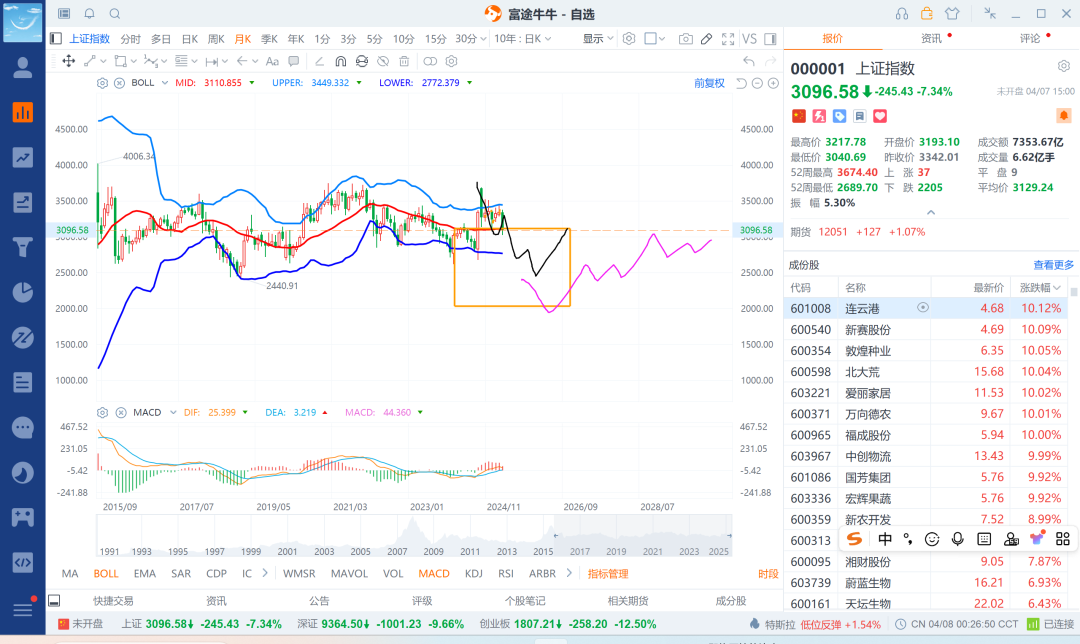Open 指标管理 indicator management
The height and width of the screenshot is (644, 1080).
[608, 573]
